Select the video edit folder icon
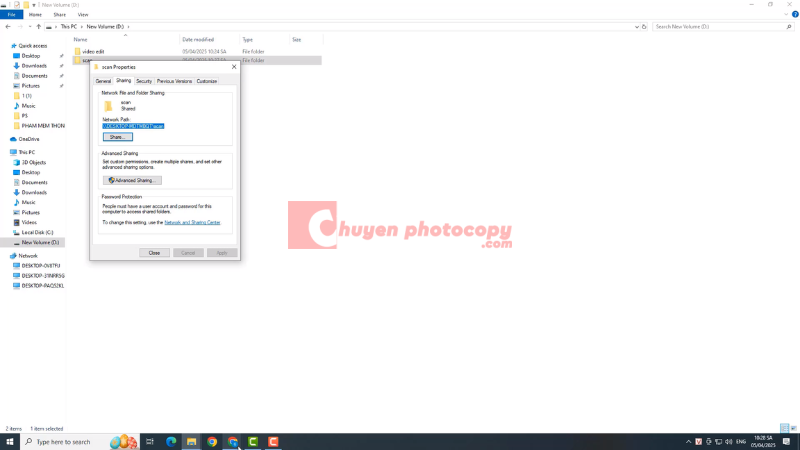The height and width of the screenshot is (450, 800). point(78,52)
